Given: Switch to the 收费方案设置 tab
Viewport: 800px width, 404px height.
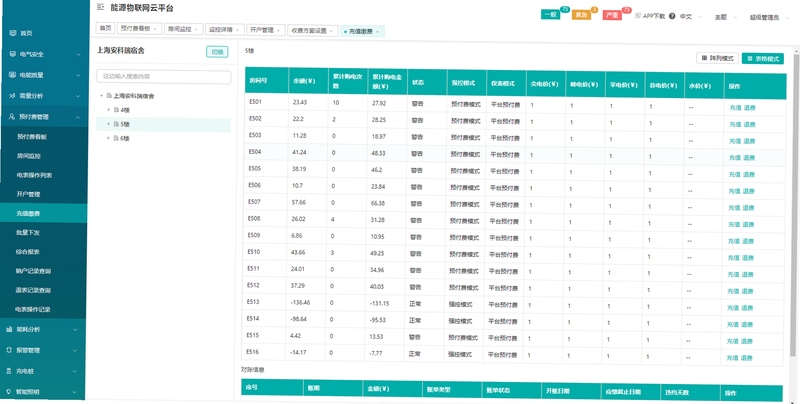Looking at the screenshot, I should (313, 30).
